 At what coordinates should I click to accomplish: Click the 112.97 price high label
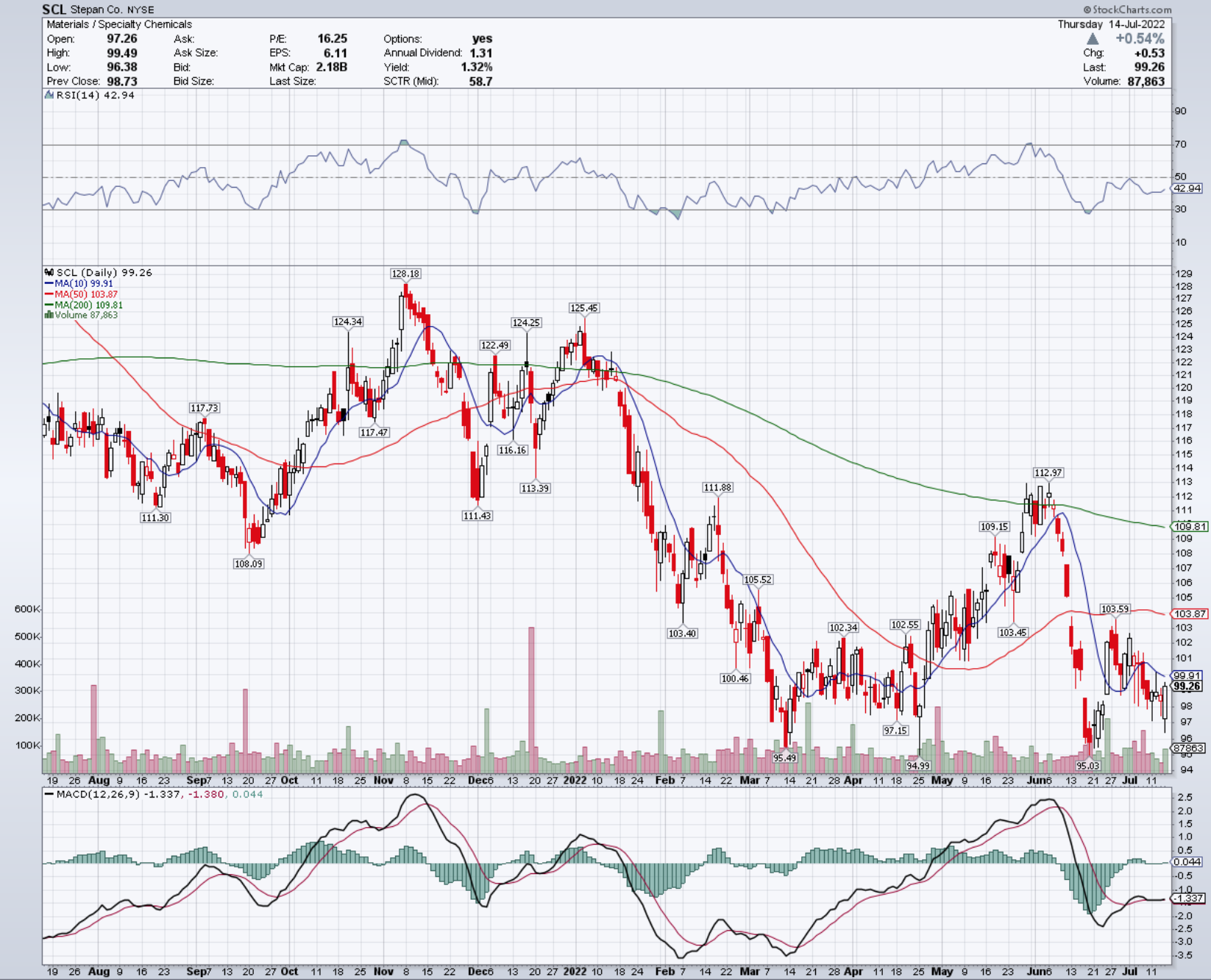click(x=1048, y=472)
